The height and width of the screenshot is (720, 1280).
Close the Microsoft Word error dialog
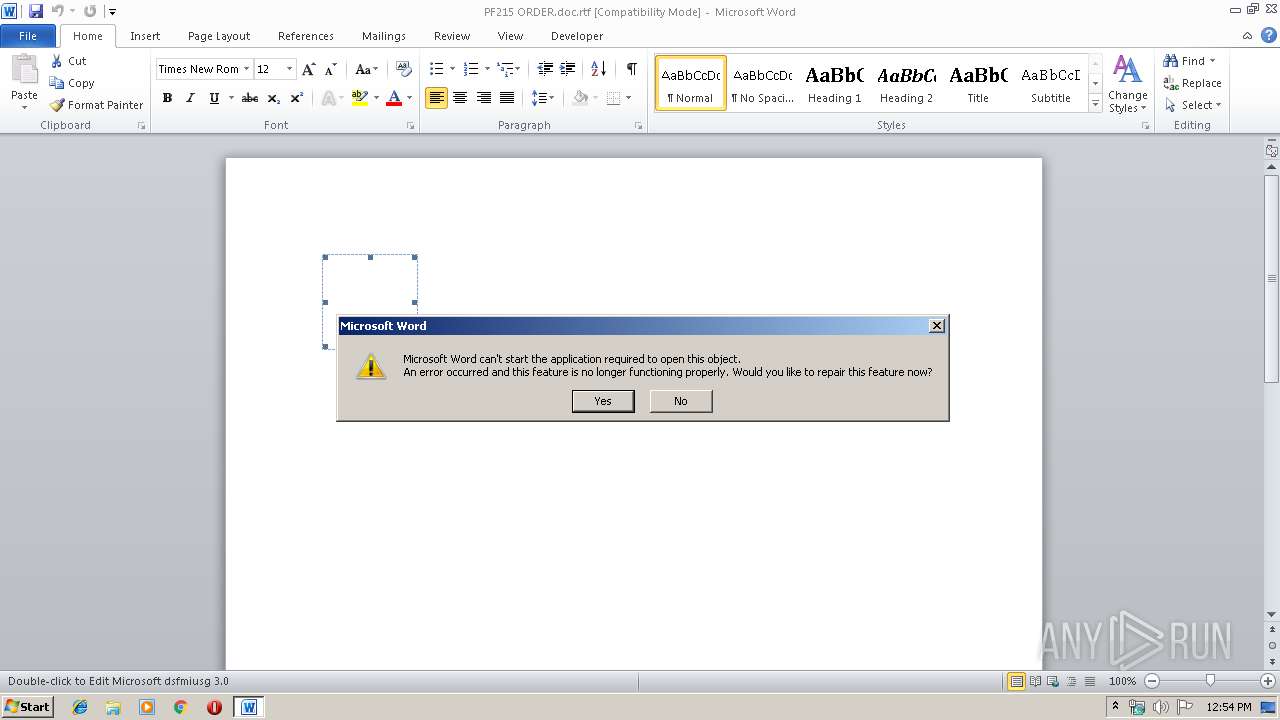[x=937, y=326]
